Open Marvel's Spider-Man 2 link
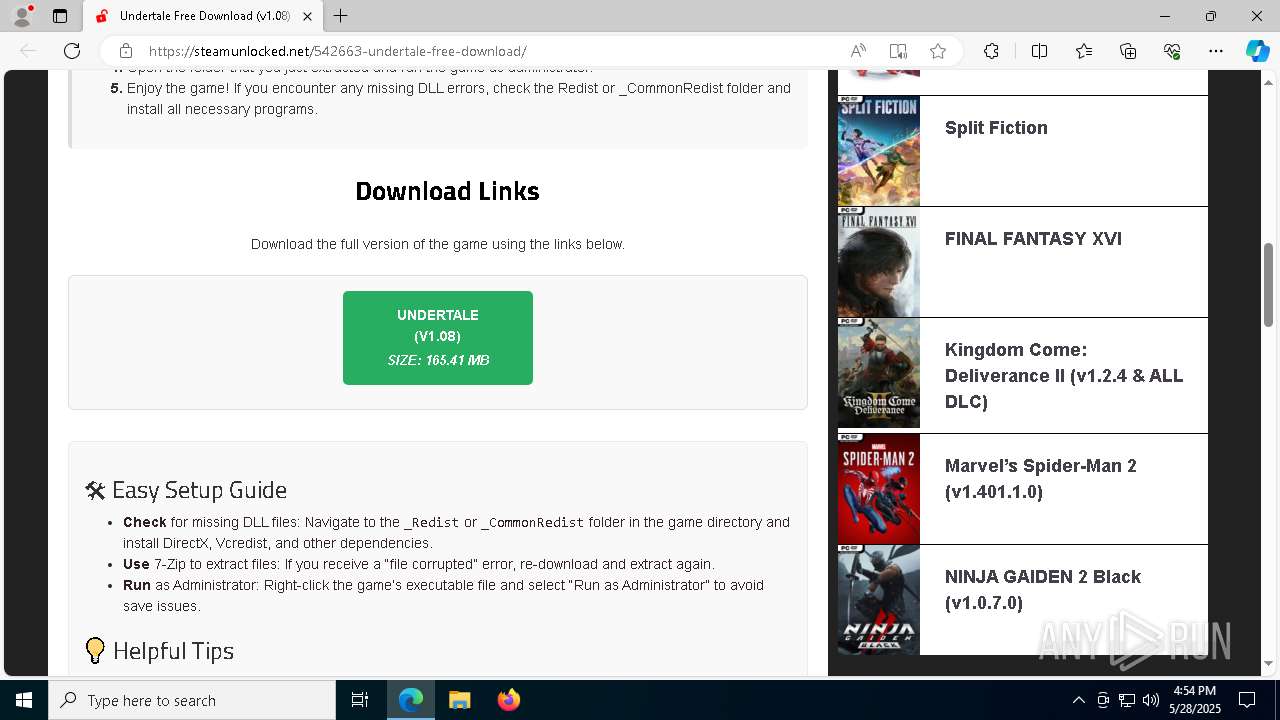The width and height of the screenshot is (1280, 720). tap(1041, 479)
